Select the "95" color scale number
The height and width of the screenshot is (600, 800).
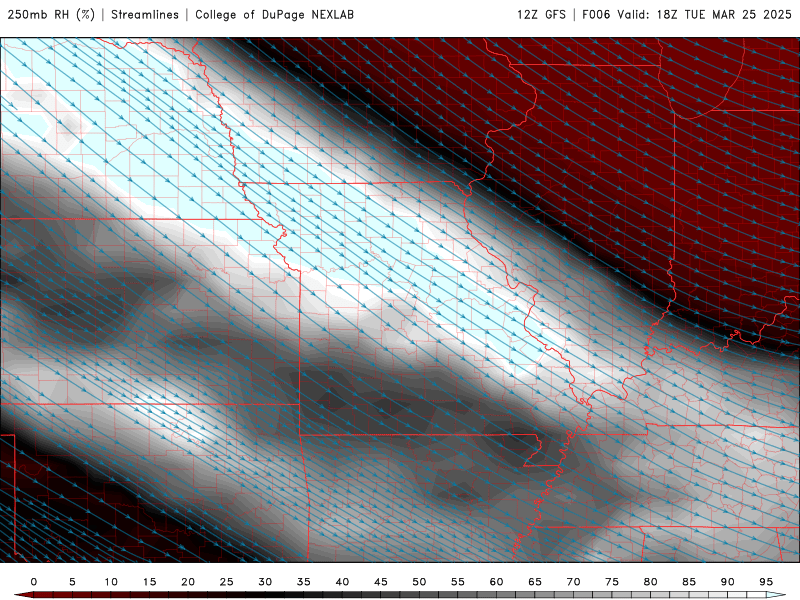pos(766,582)
